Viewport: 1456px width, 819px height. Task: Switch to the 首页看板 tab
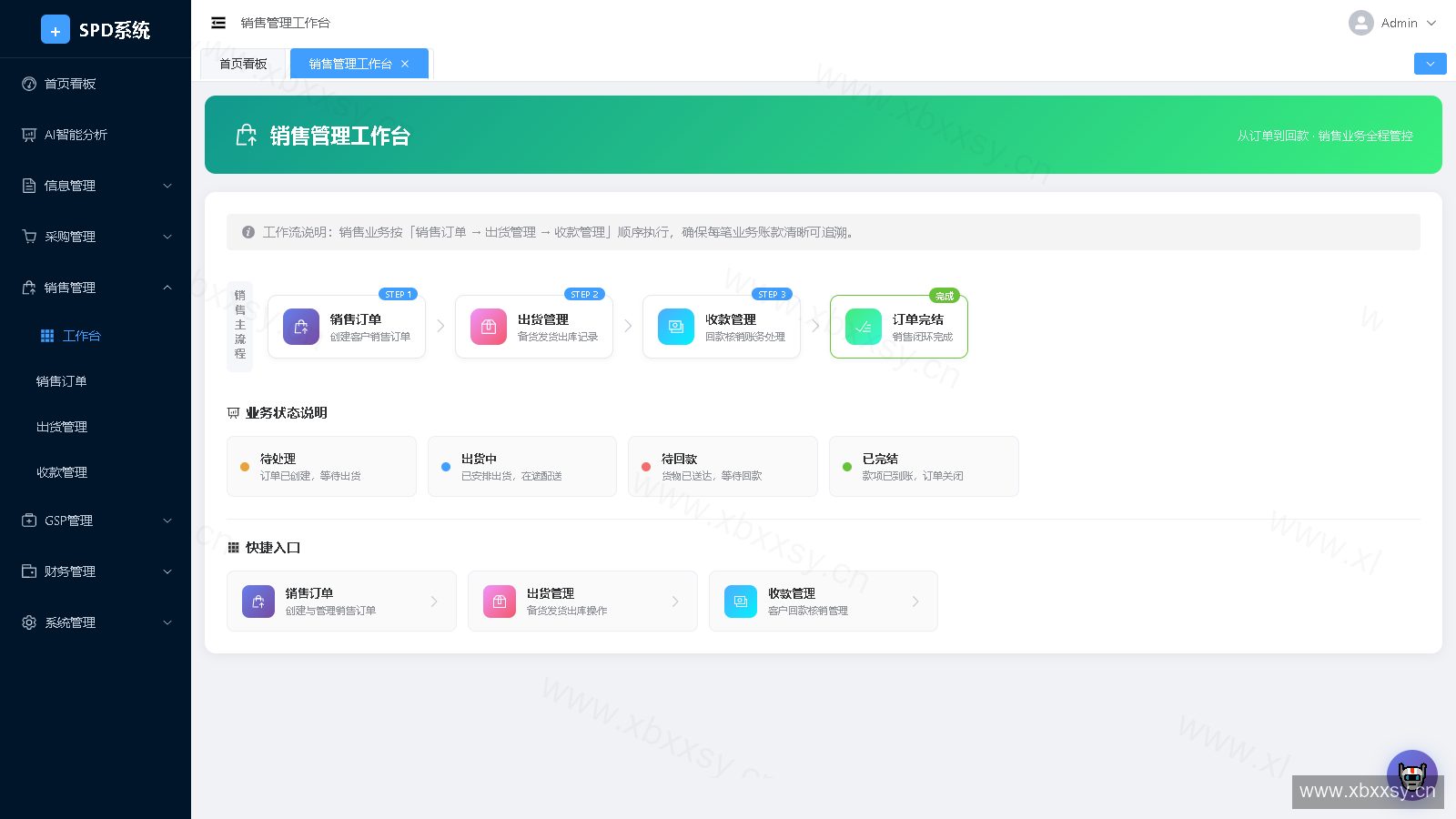tap(243, 64)
